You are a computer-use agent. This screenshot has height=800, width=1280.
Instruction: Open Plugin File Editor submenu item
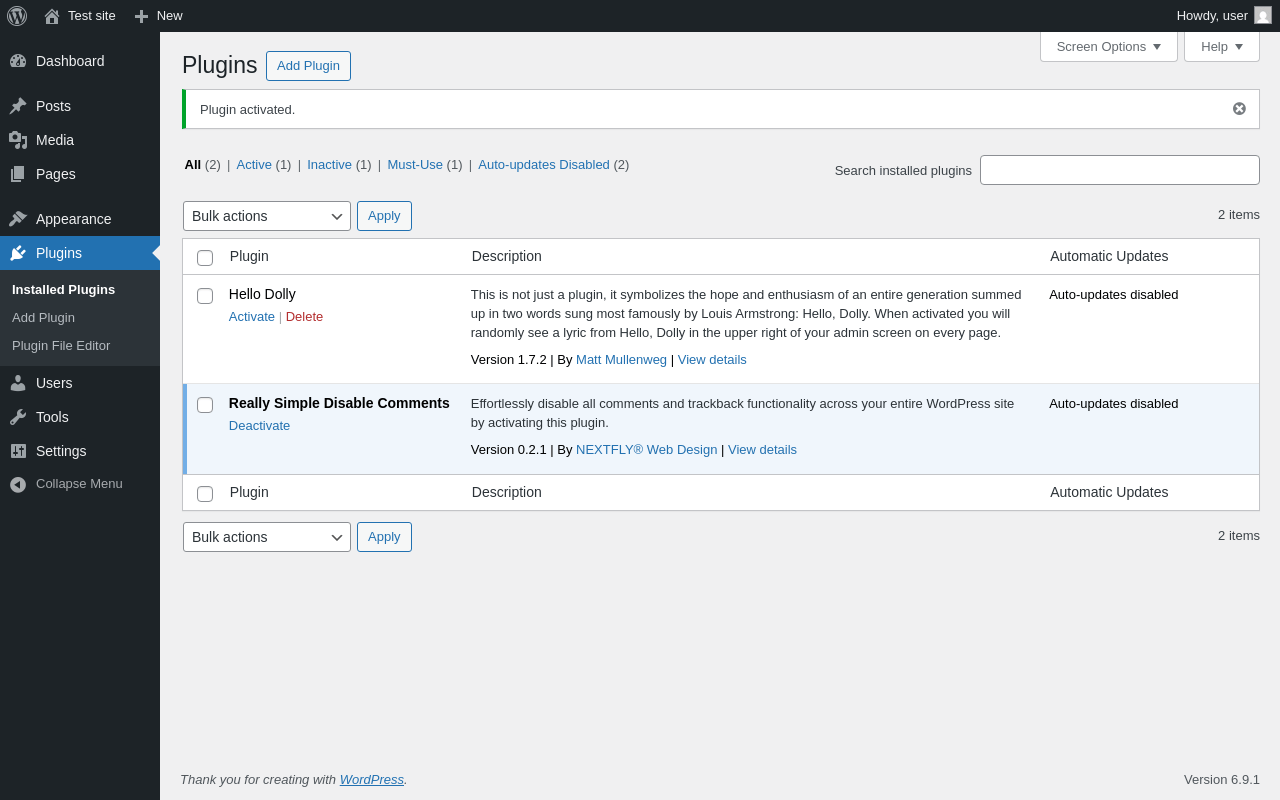point(61,346)
